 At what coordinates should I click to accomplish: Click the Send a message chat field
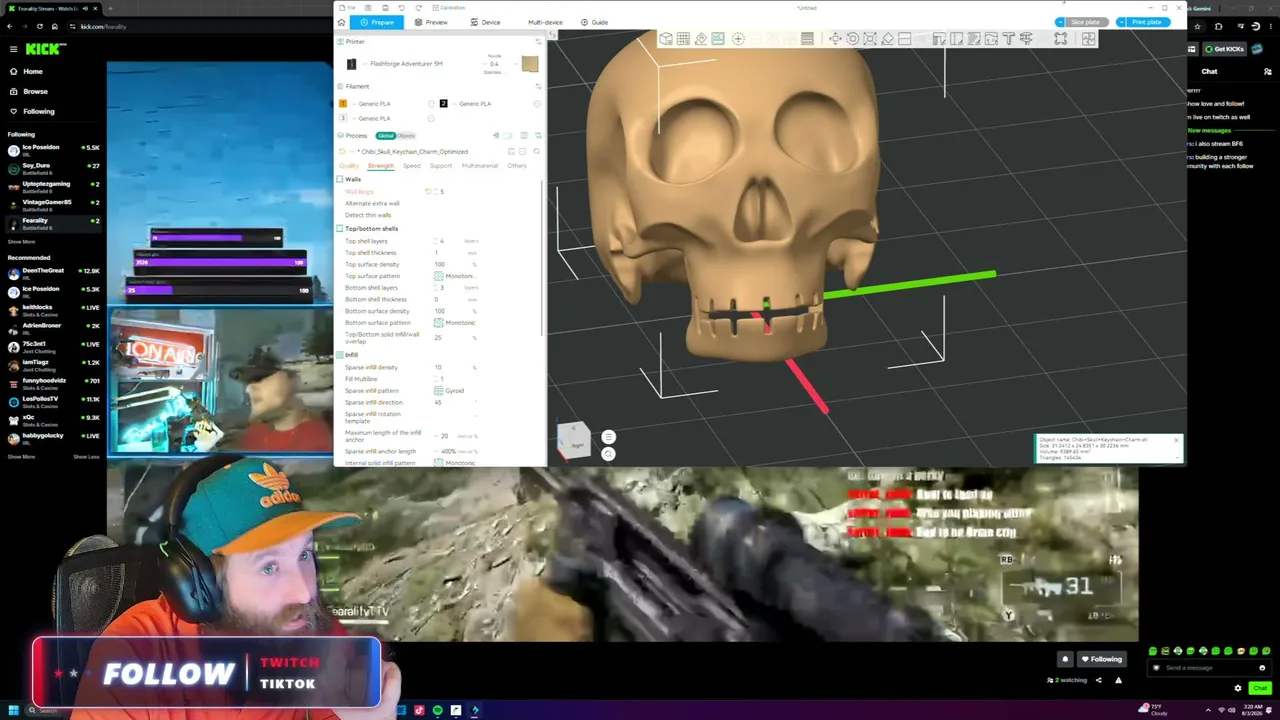pos(1207,668)
